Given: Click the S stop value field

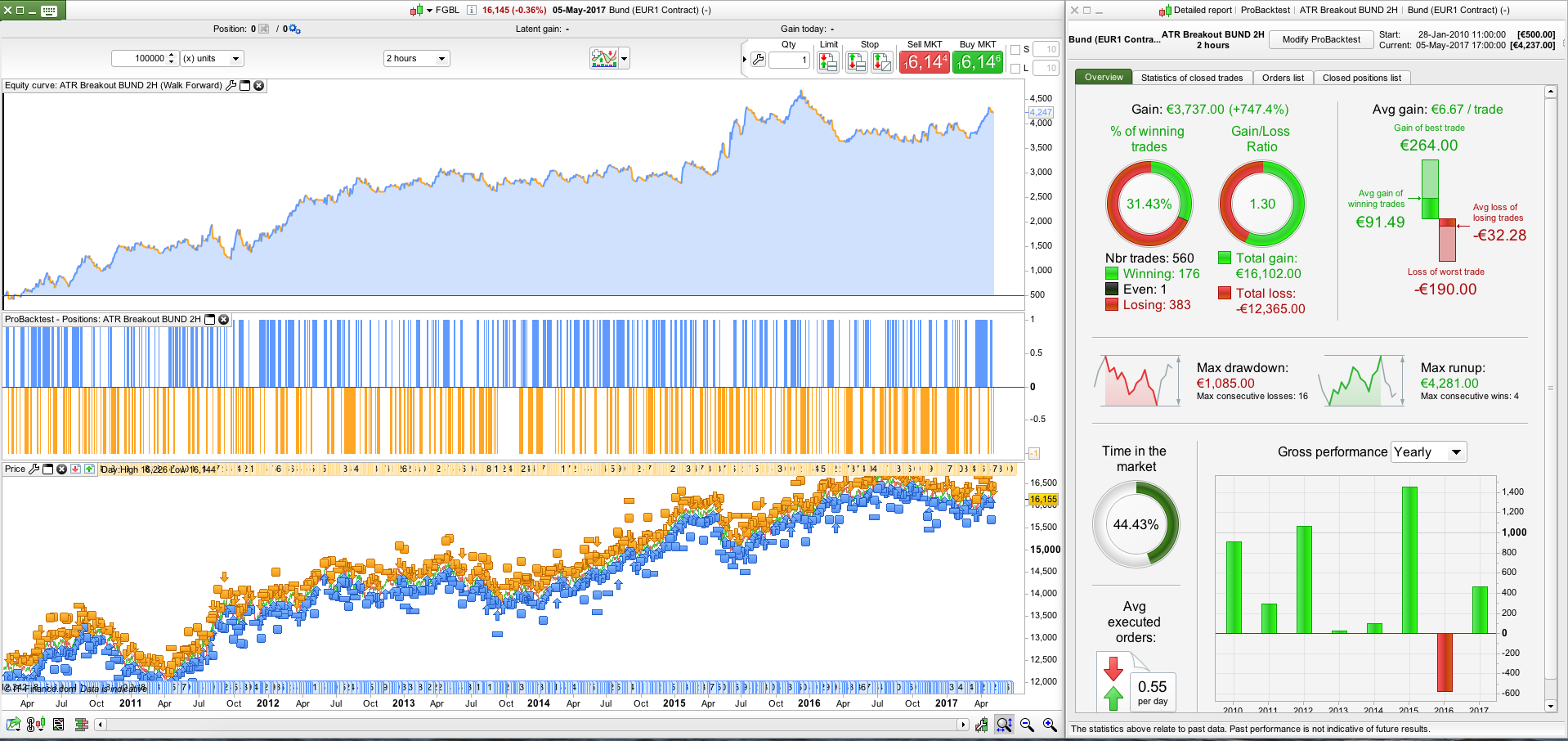Looking at the screenshot, I should (x=1046, y=50).
